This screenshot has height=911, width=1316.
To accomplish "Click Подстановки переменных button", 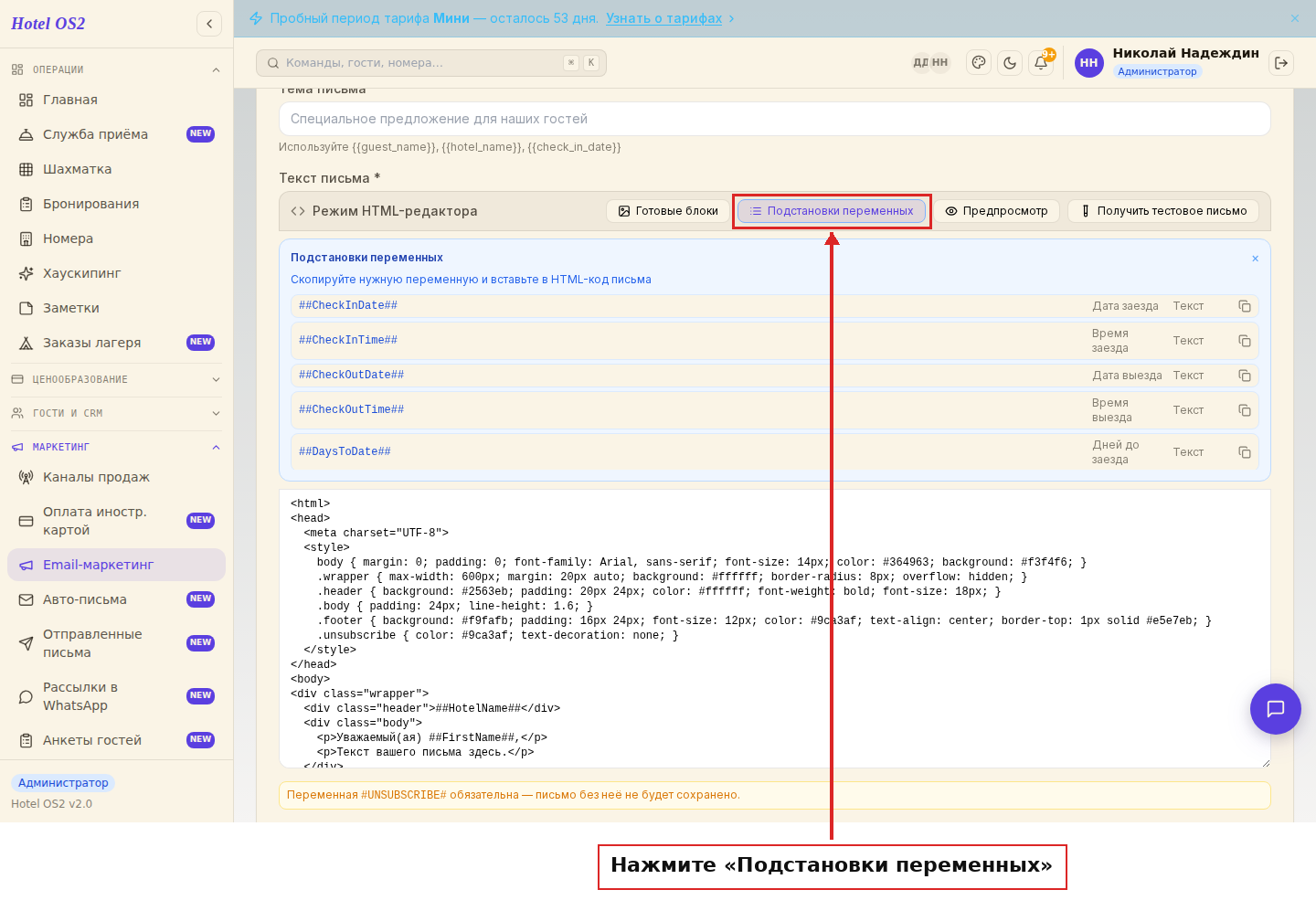I will tap(832, 211).
